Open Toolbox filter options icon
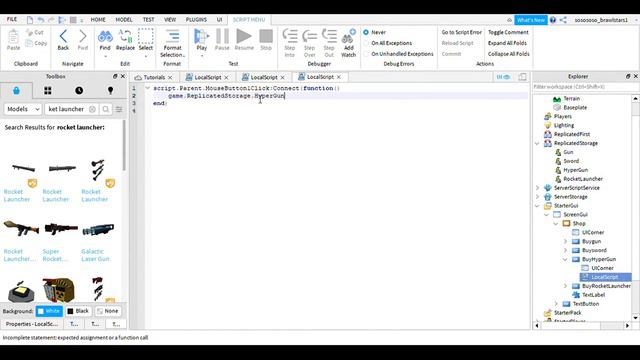This screenshot has width=640, height=360. [119, 109]
